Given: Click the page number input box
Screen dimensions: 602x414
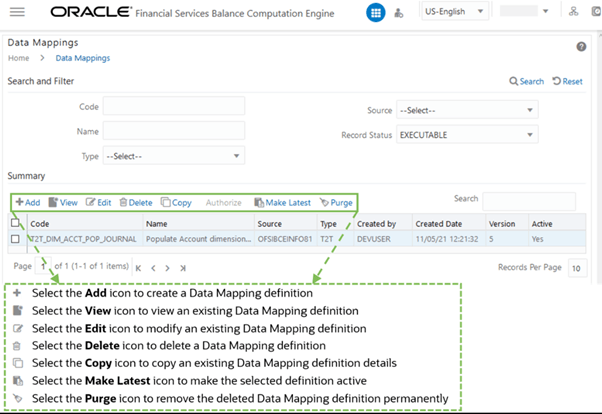Looking at the screenshot, I should coord(43,266).
